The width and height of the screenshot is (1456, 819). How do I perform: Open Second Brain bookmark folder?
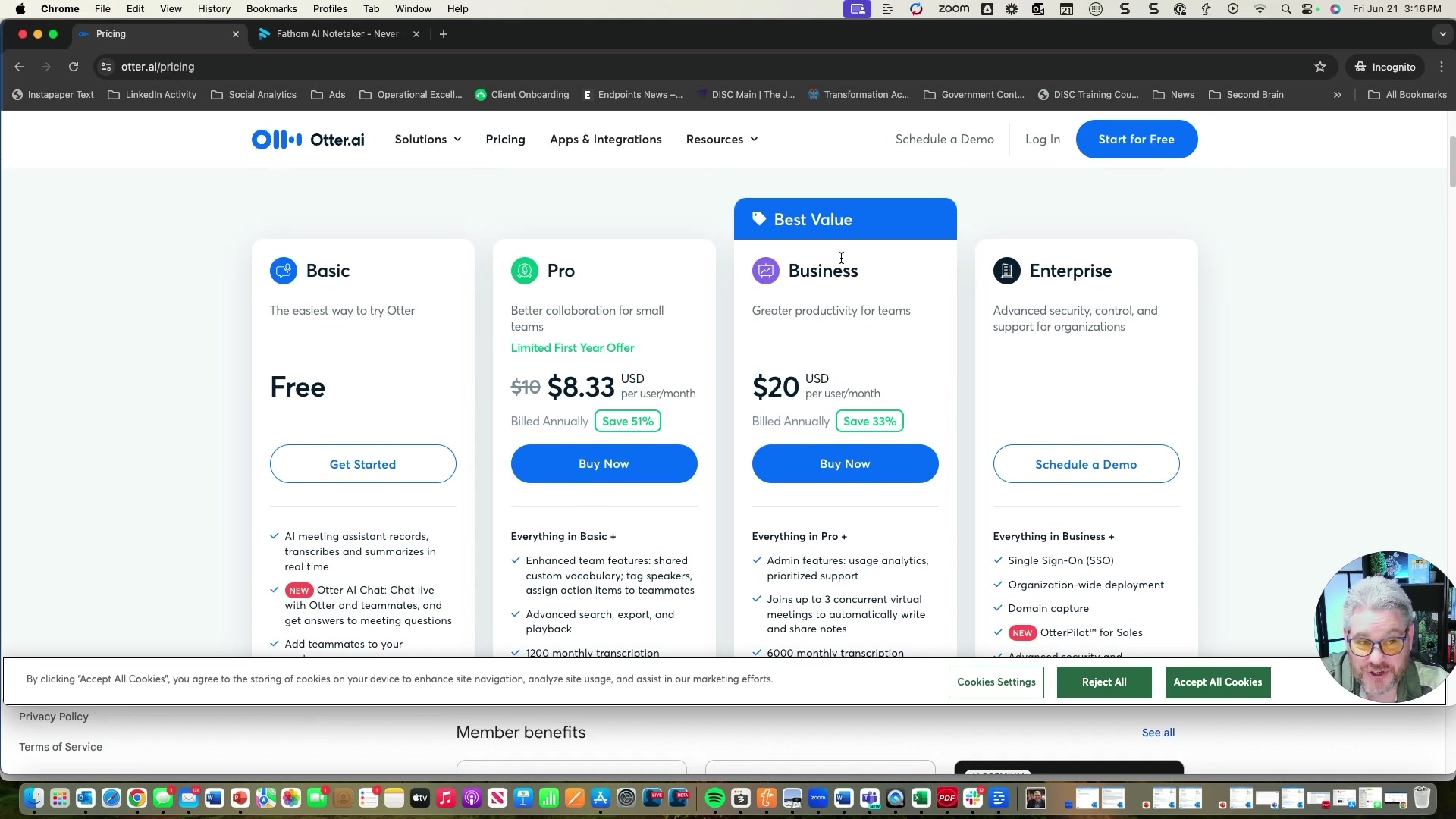(x=1246, y=95)
